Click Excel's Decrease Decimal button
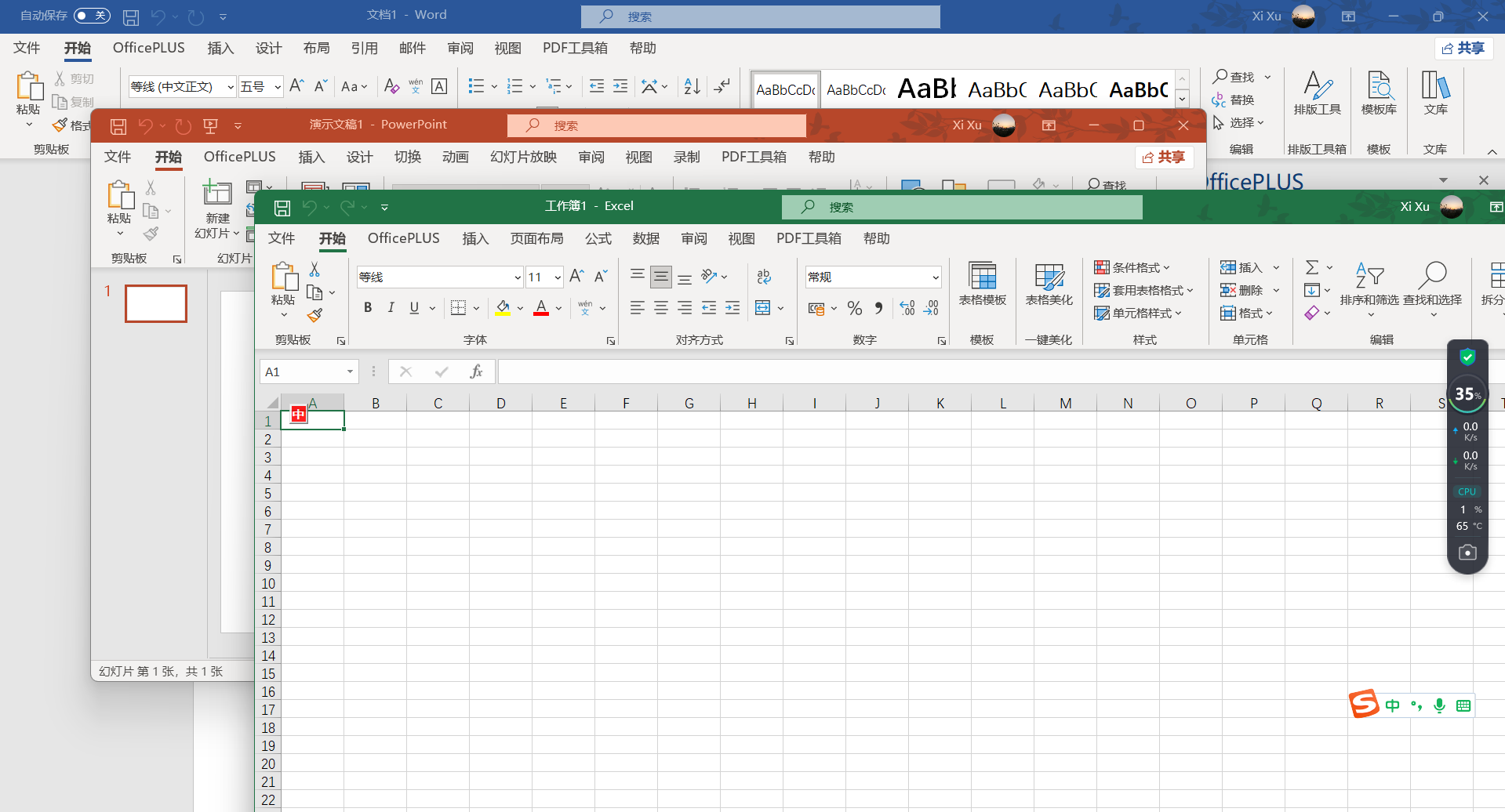The height and width of the screenshot is (812, 1505). click(x=931, y=308)
